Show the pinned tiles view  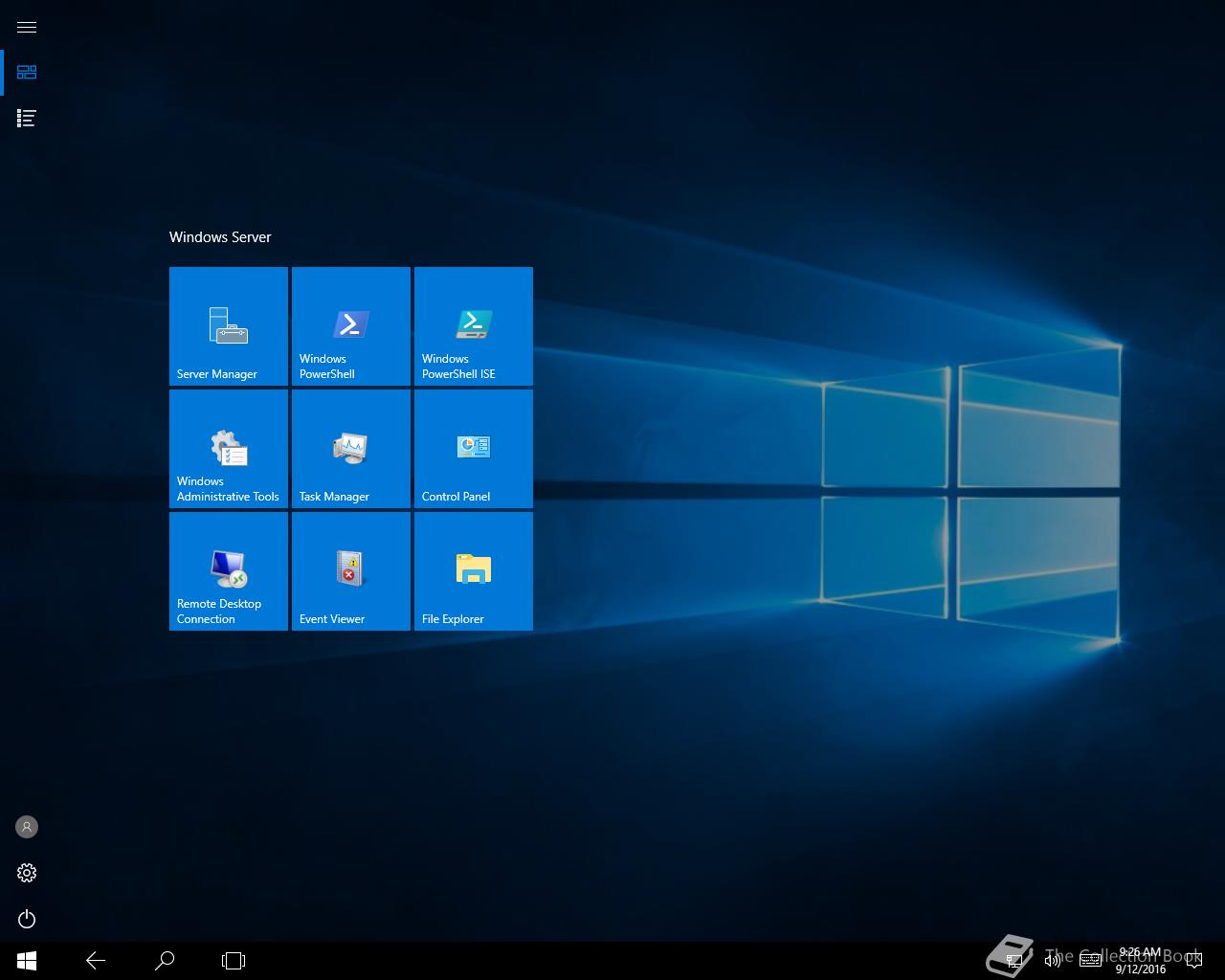27,73
